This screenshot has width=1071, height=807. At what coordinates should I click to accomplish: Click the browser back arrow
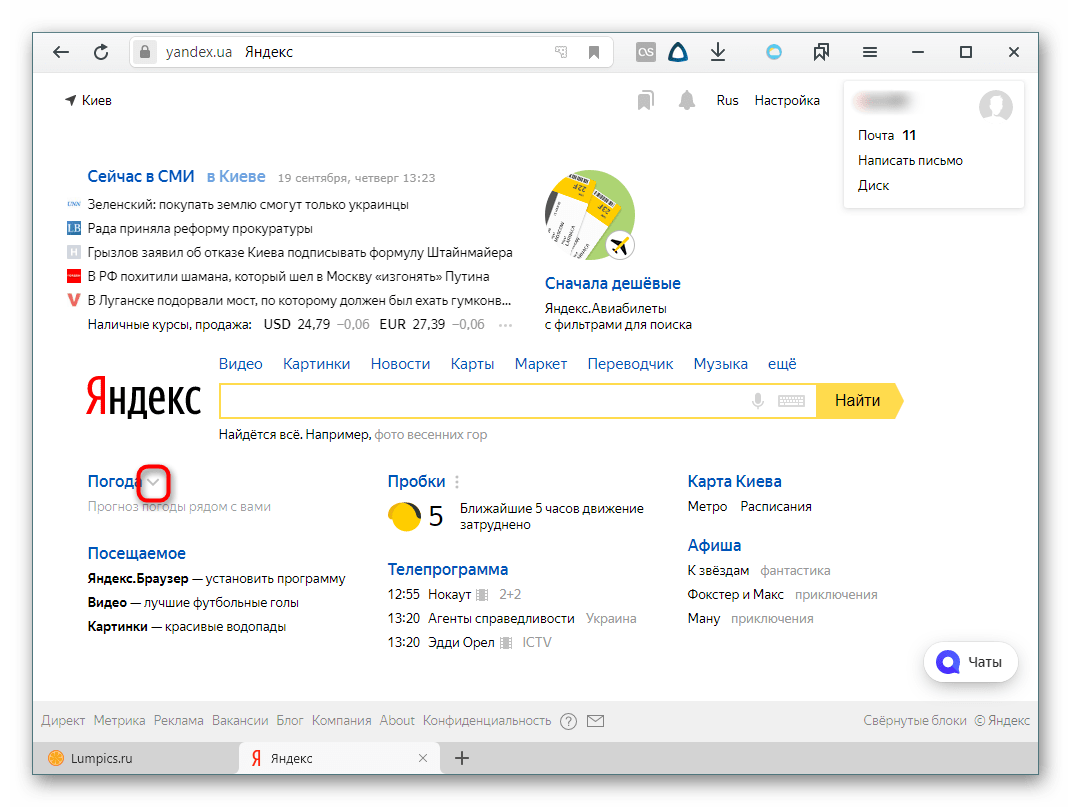[x=61, y=53]
